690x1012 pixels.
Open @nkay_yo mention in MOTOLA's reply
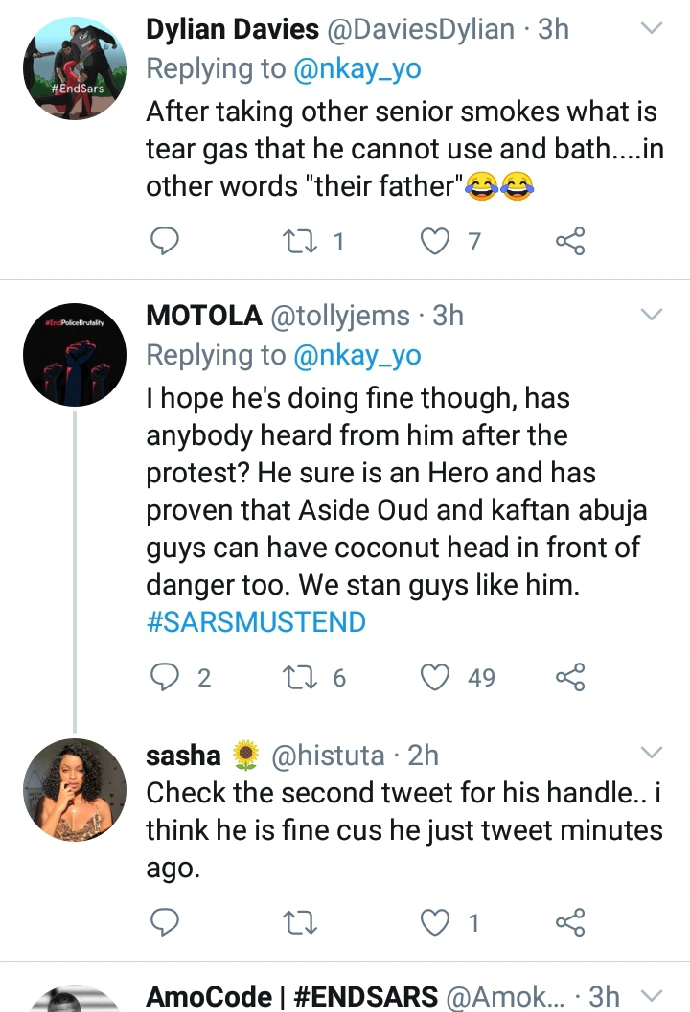click(x=357, y=355)
